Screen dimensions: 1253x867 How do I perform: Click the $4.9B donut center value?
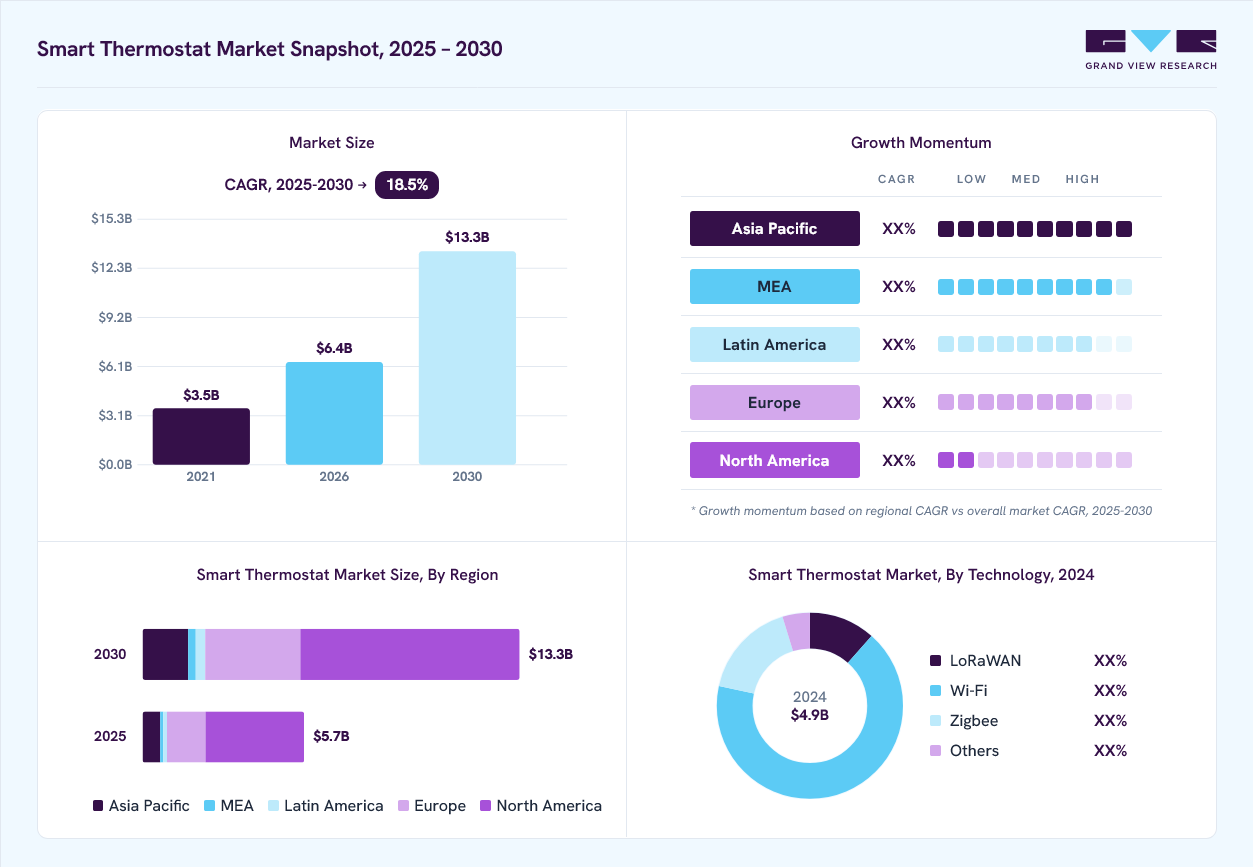(810, 715)
